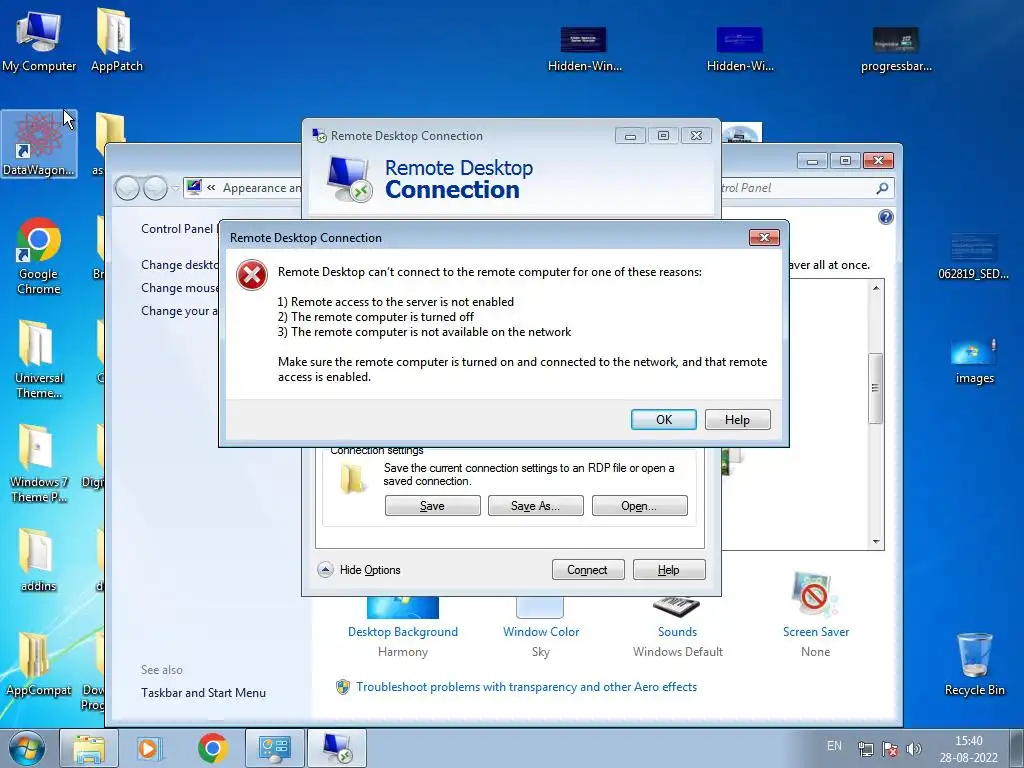Switch to Control Panel taskbar button
The image size is (1024, 768).
click(x=275, y=748)
